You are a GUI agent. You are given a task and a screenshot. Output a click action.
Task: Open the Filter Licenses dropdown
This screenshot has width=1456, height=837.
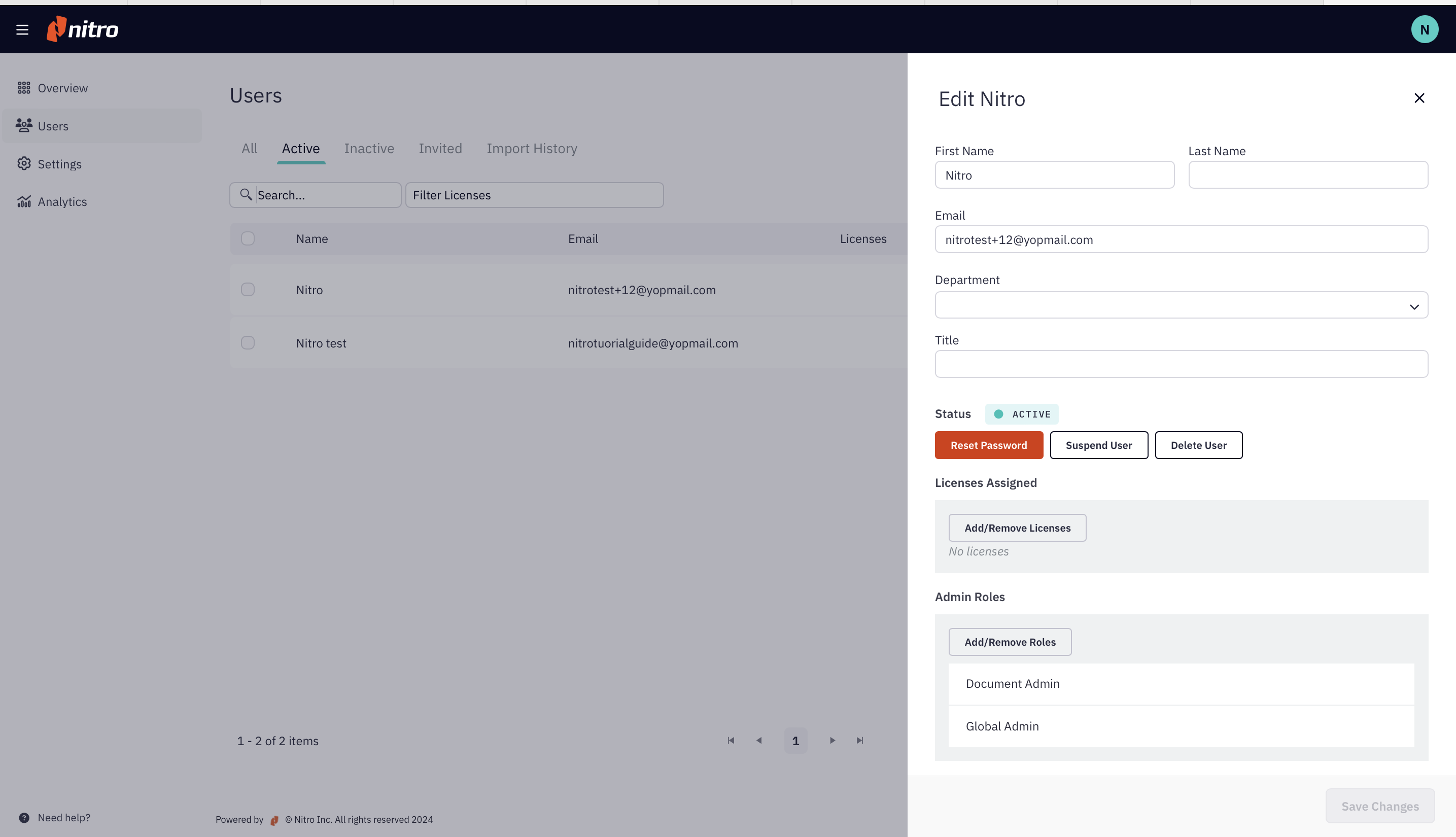coord(534,195)
